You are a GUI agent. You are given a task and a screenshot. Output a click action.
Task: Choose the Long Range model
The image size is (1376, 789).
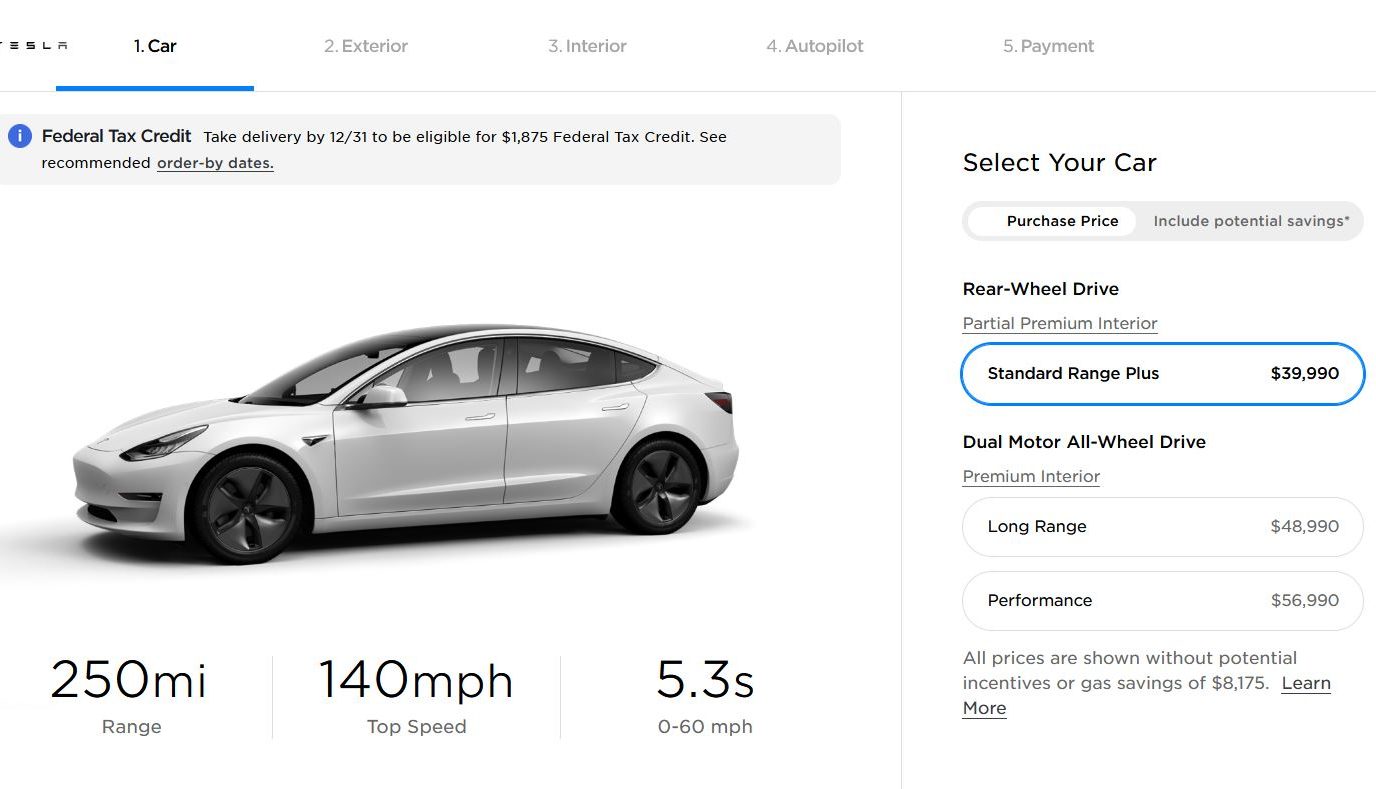point(1163,527)
